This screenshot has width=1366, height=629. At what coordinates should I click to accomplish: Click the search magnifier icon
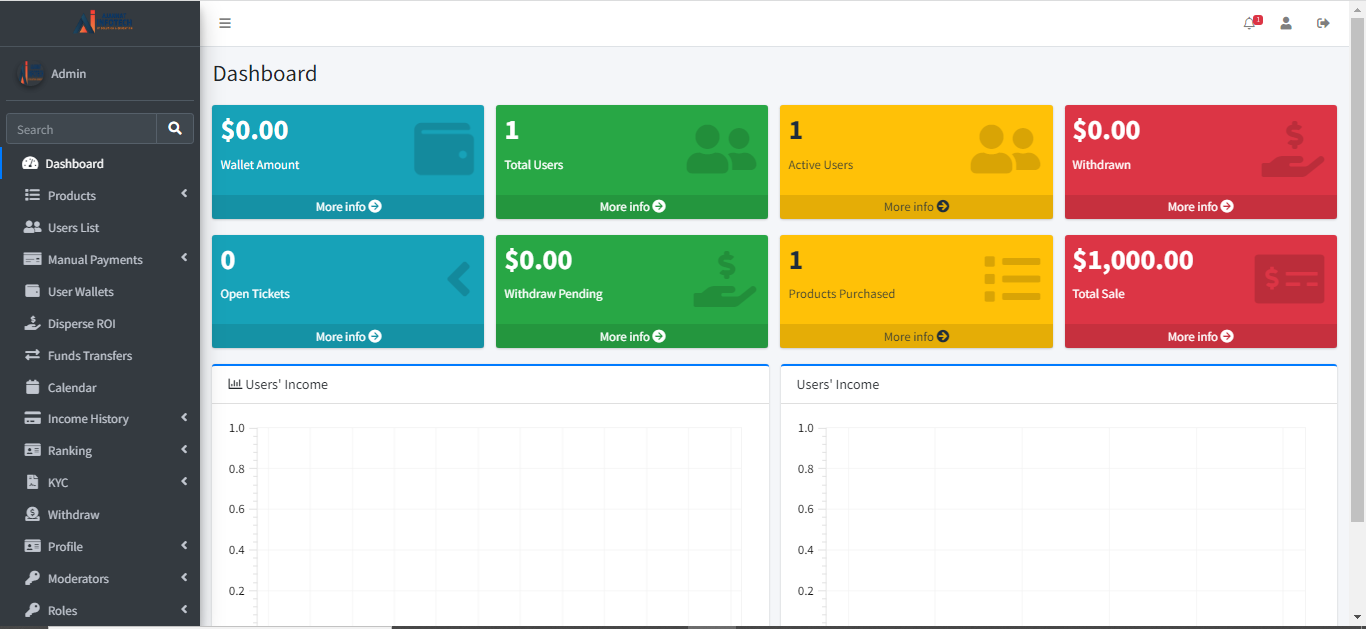(175, 128)
